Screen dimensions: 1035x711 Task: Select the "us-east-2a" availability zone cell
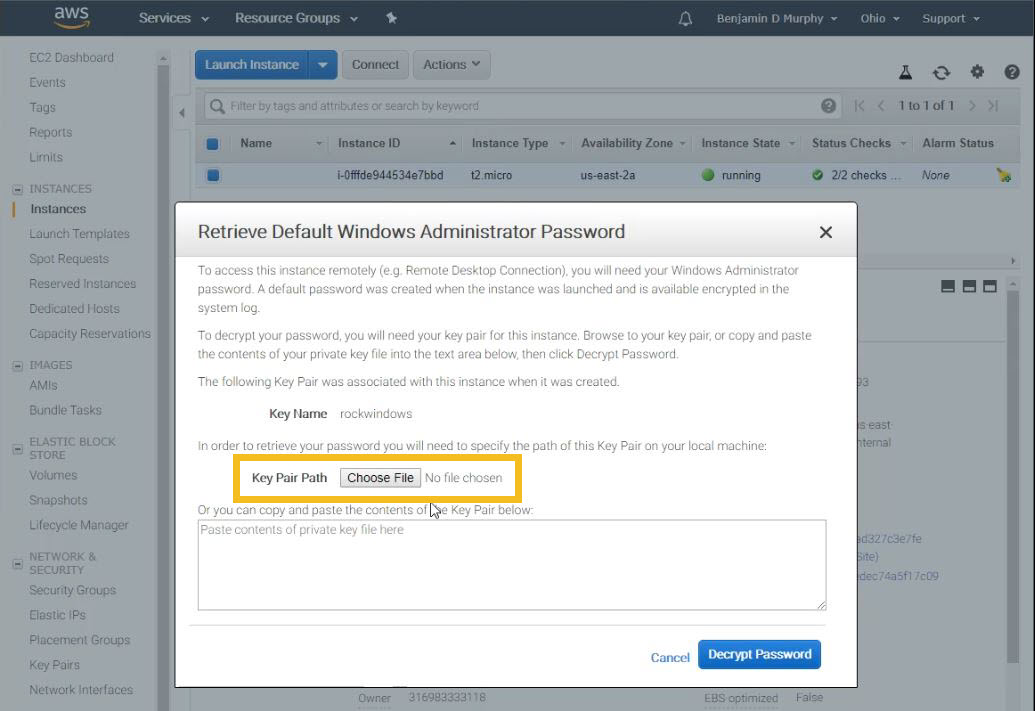point(607,175)
